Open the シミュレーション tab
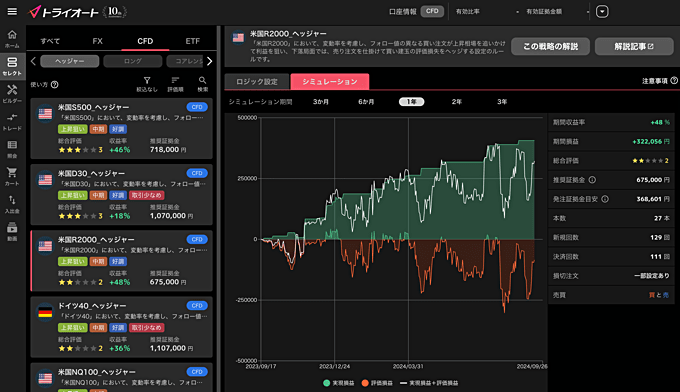Image resolution: width=680 pixels, height=392 pixels. [x=330, y=82]
